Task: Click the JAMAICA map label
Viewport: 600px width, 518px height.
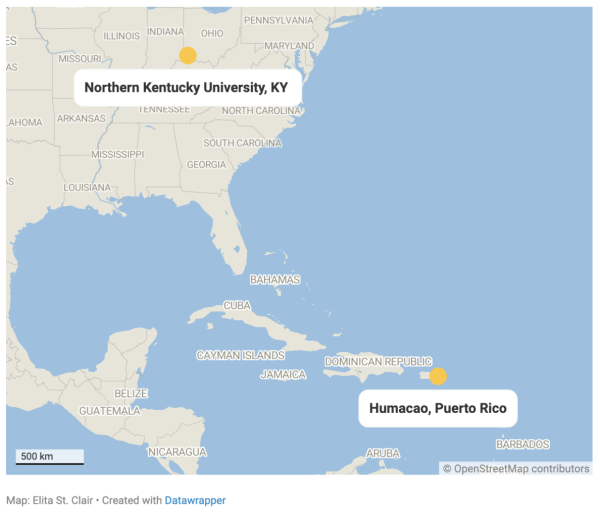Action: [x=283, y=374]
